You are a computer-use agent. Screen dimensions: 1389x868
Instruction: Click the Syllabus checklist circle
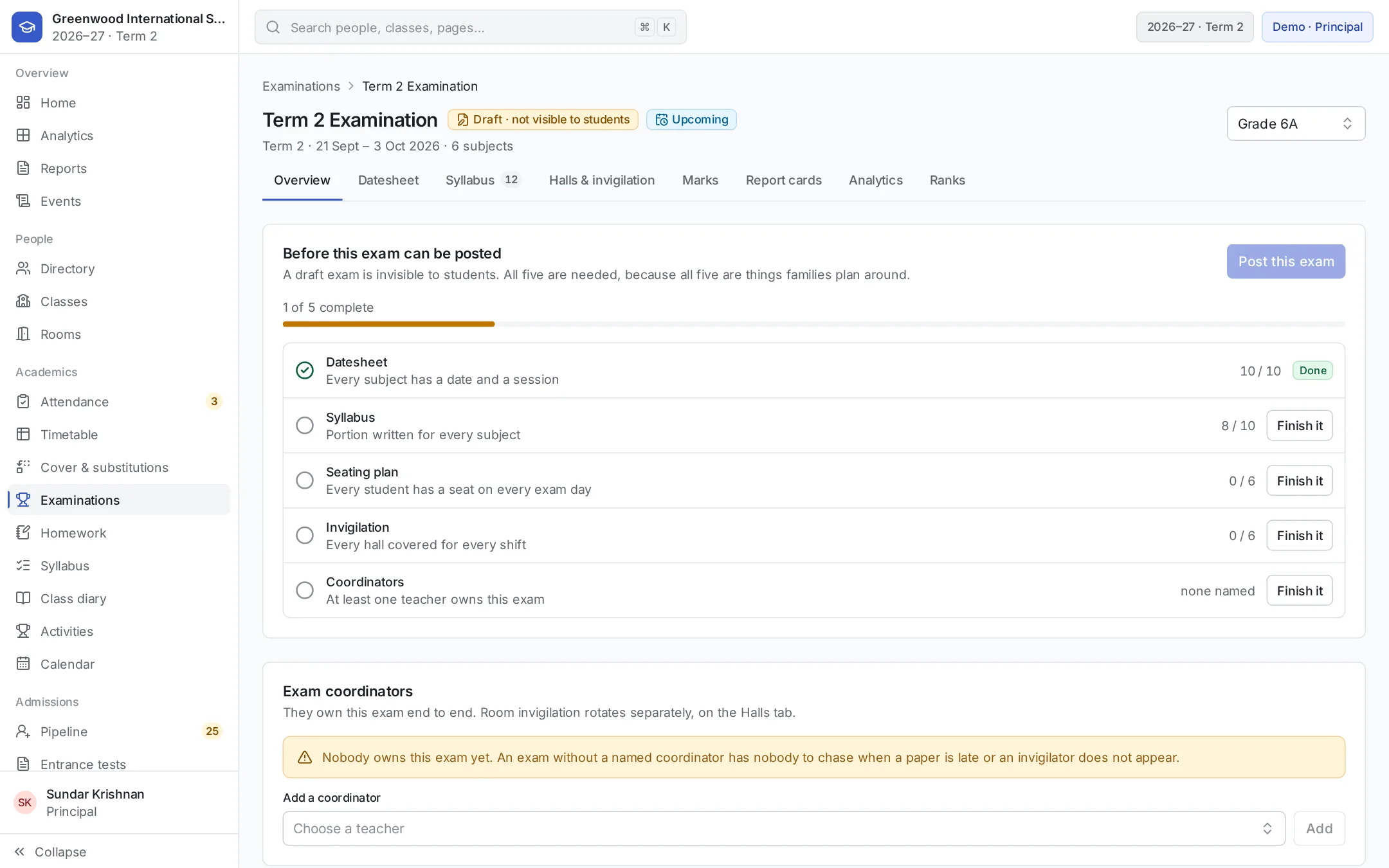point(305,426)
